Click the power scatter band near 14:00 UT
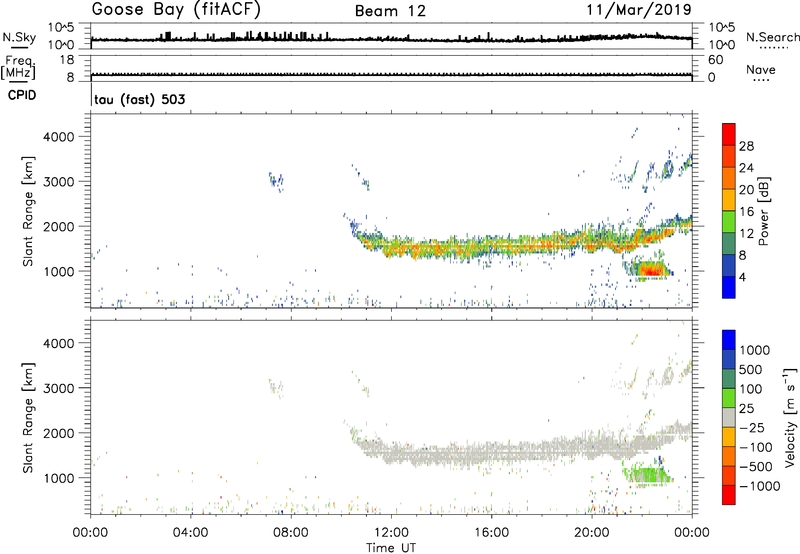The image size is (800, 554). click(x=441, y=247)
